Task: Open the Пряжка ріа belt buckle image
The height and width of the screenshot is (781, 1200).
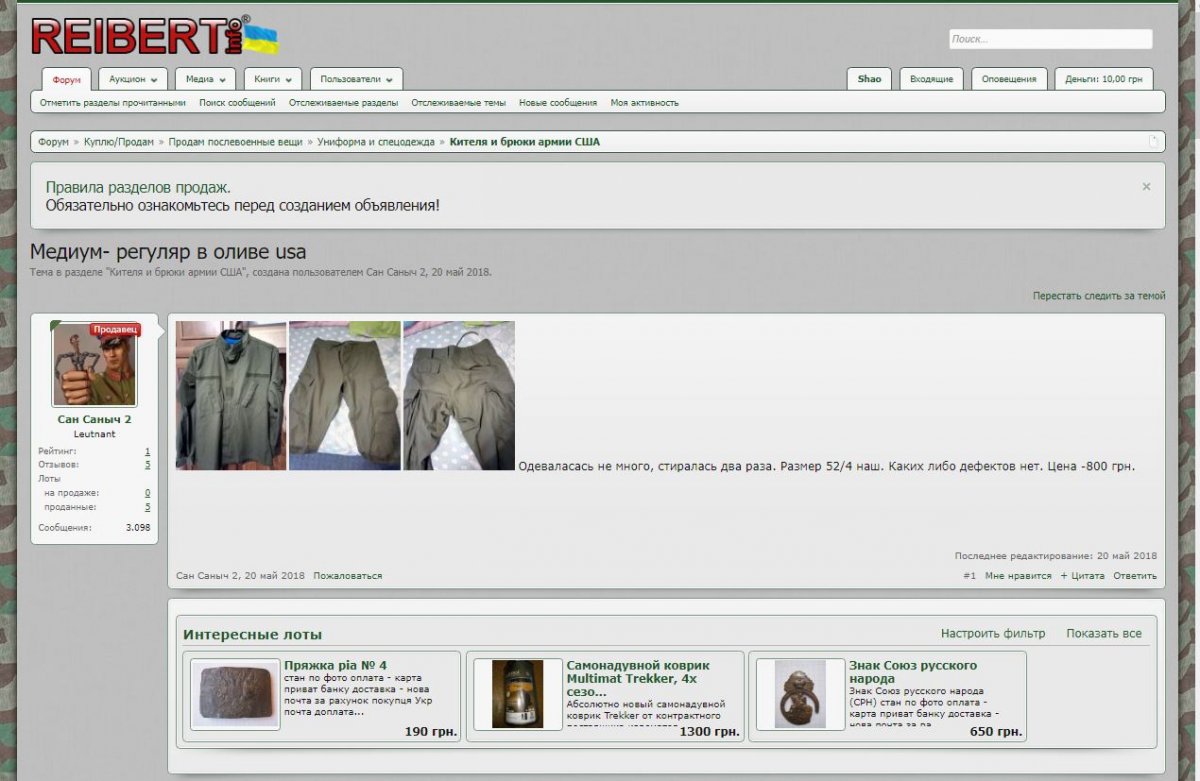Action: click(x=236, y=694)
